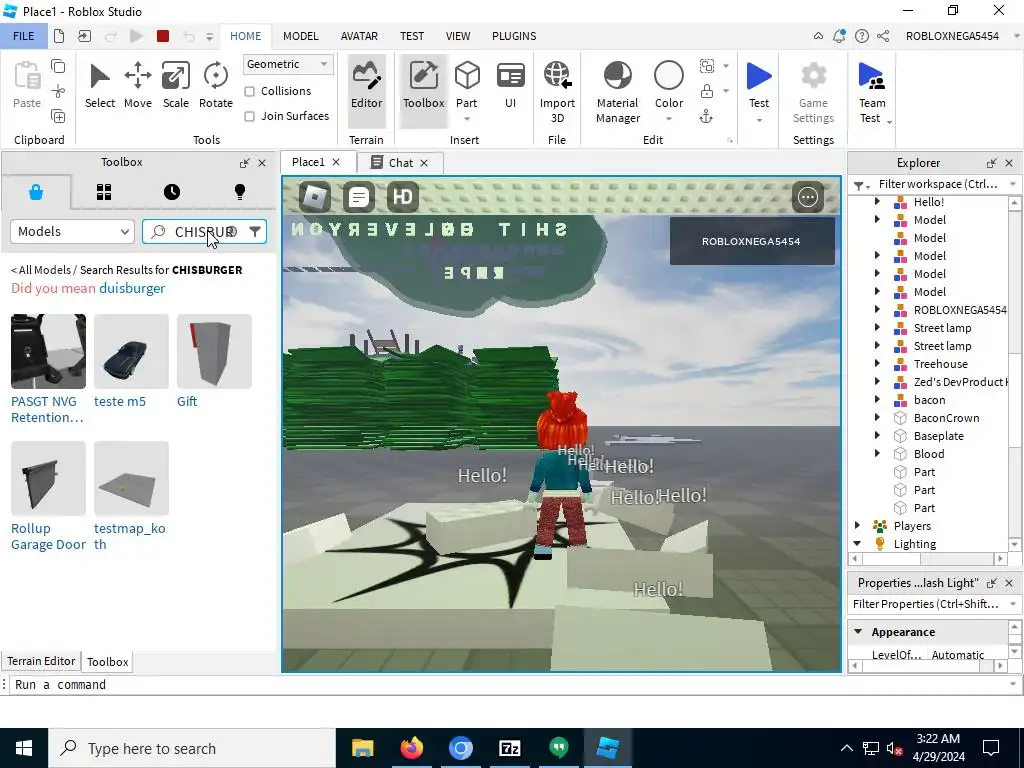The width and height of the screenshot is (1024, 768).
Task: Collapse the Appearance properties section
Action: click(x=858, y=632)
